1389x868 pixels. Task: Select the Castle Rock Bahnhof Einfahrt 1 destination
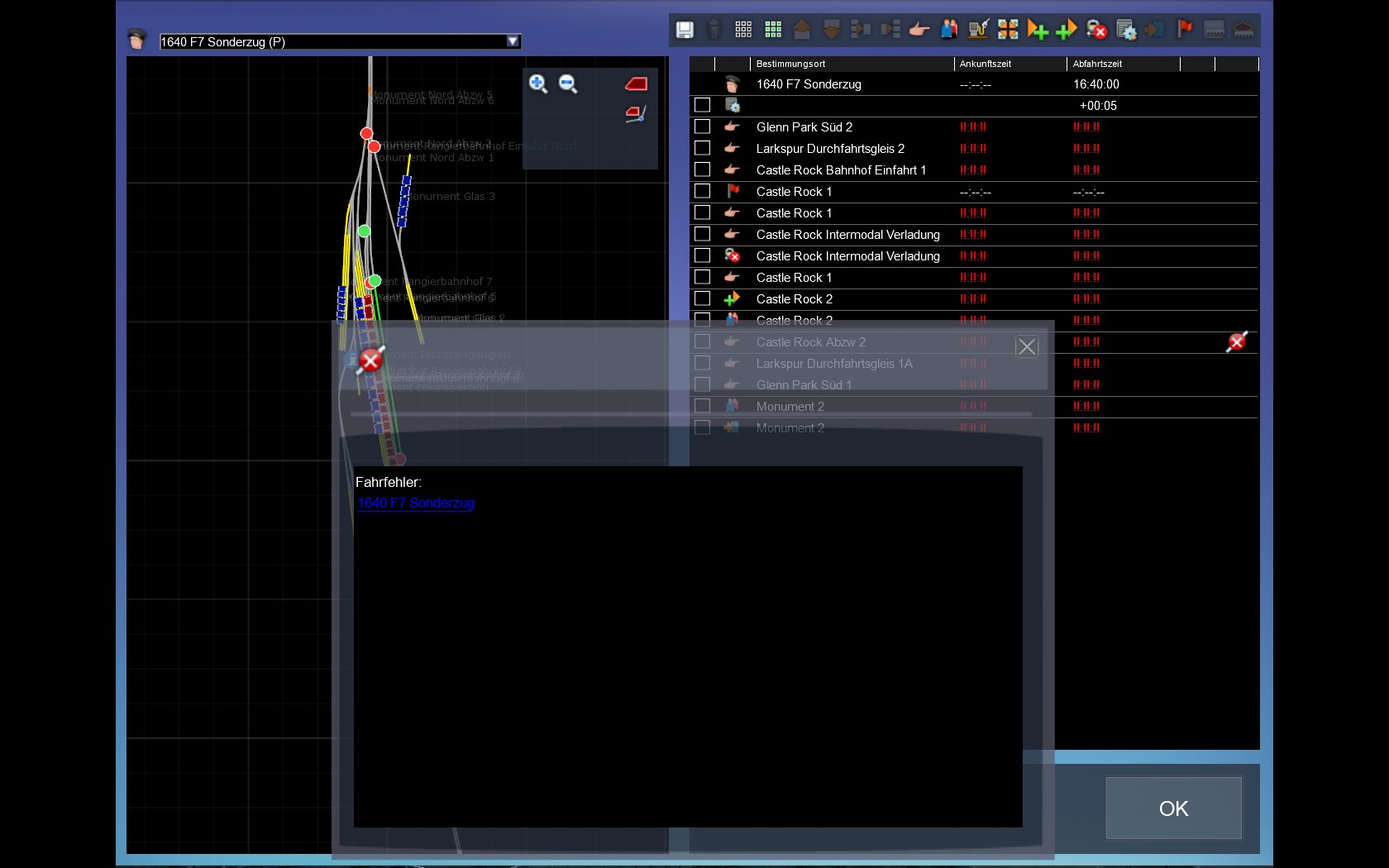coord(841,170)
